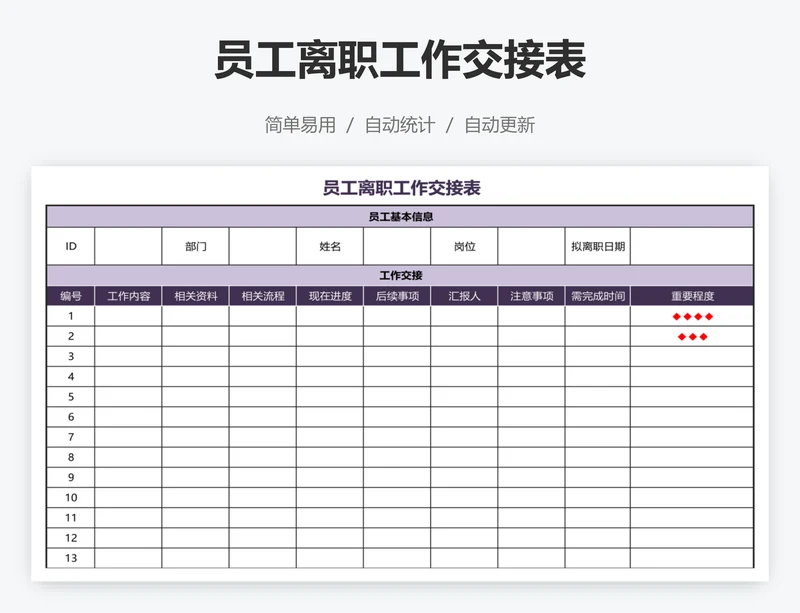Select row number 8 cell
The image size is (800, 613).
70,457
